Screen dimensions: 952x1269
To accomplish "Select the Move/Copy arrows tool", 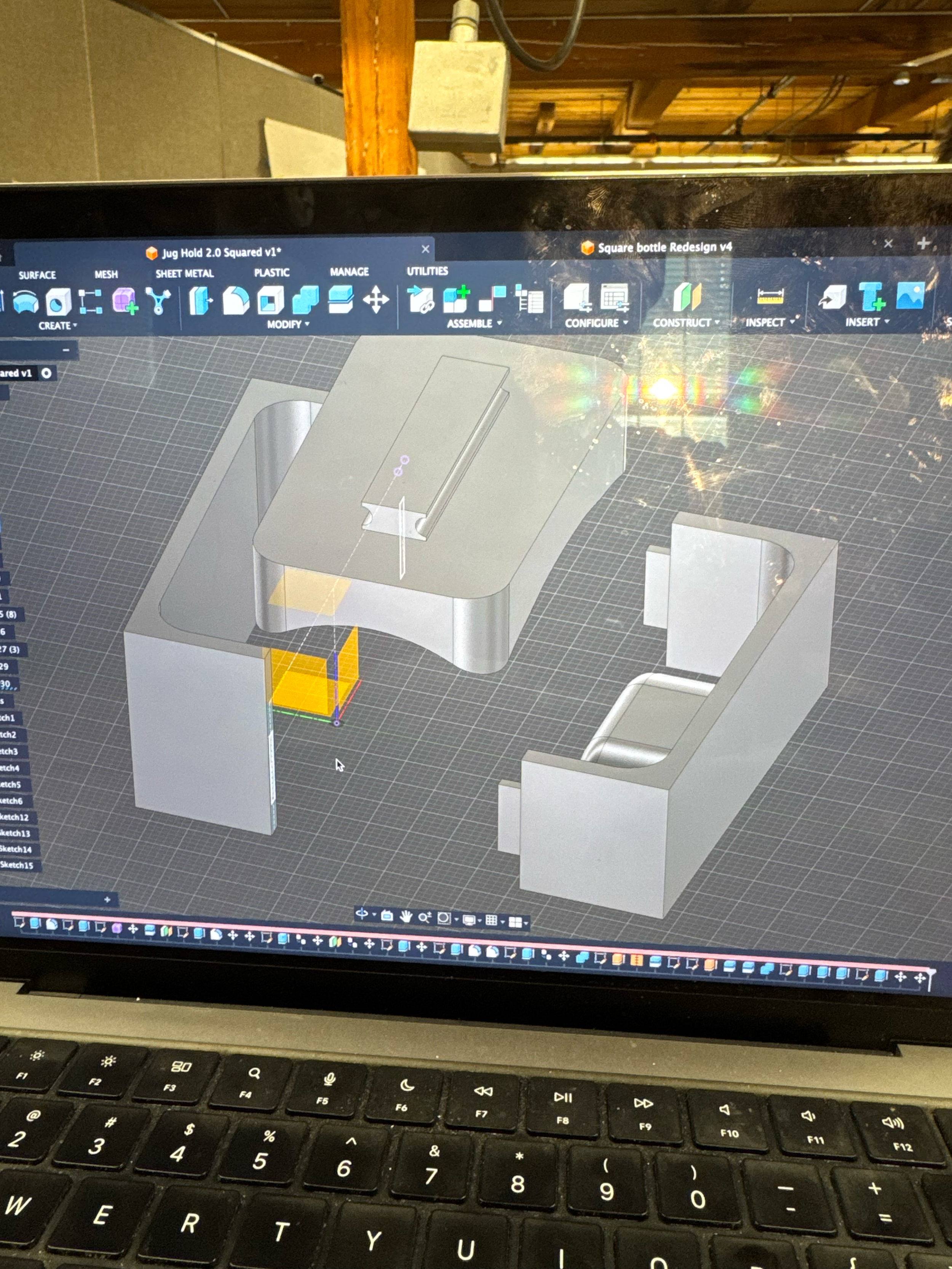I will click(376, 300).
